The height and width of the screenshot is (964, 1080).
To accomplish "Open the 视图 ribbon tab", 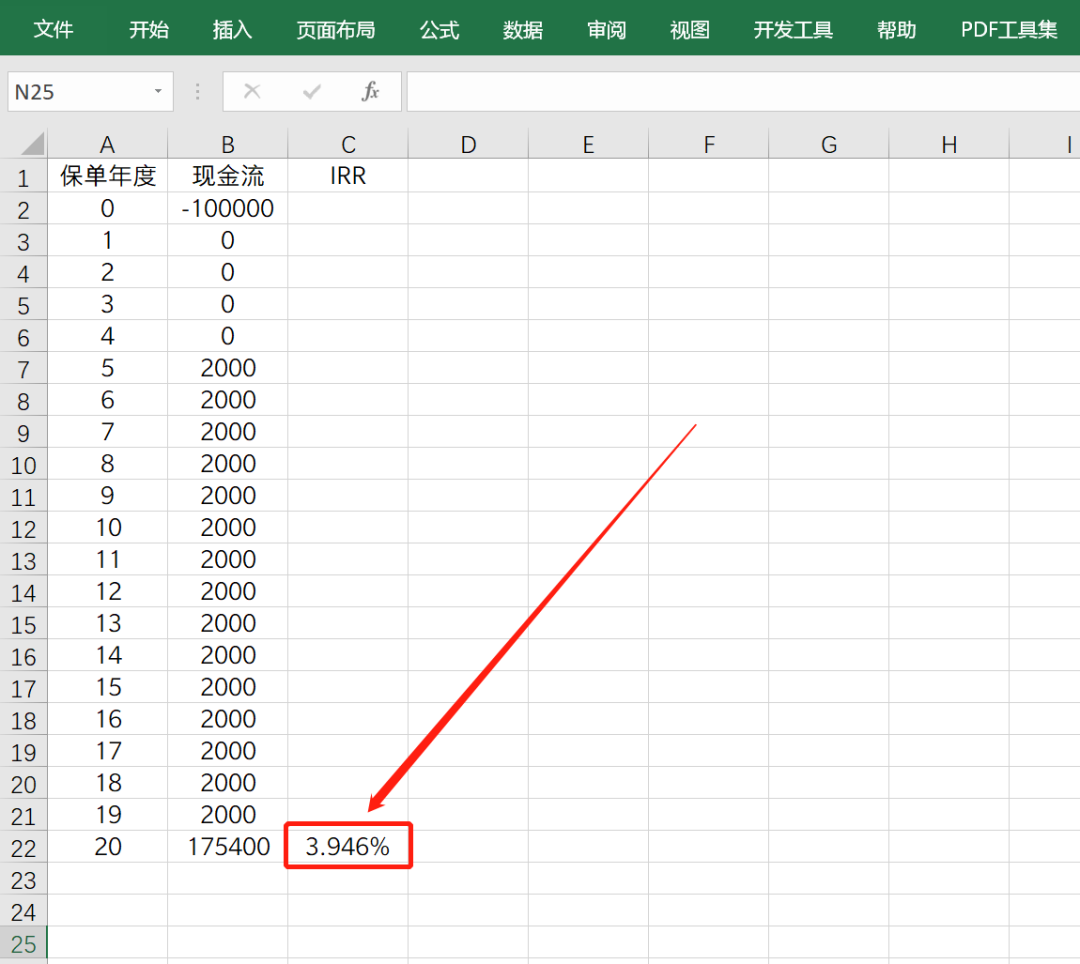I will 688,29.
